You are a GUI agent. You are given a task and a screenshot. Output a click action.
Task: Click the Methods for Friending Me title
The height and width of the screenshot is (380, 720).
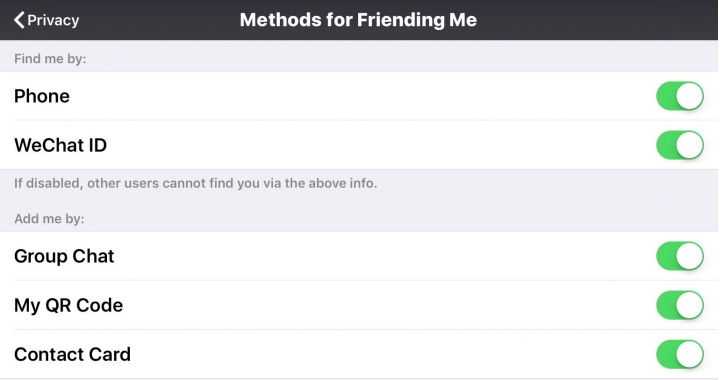coord(358,20)
